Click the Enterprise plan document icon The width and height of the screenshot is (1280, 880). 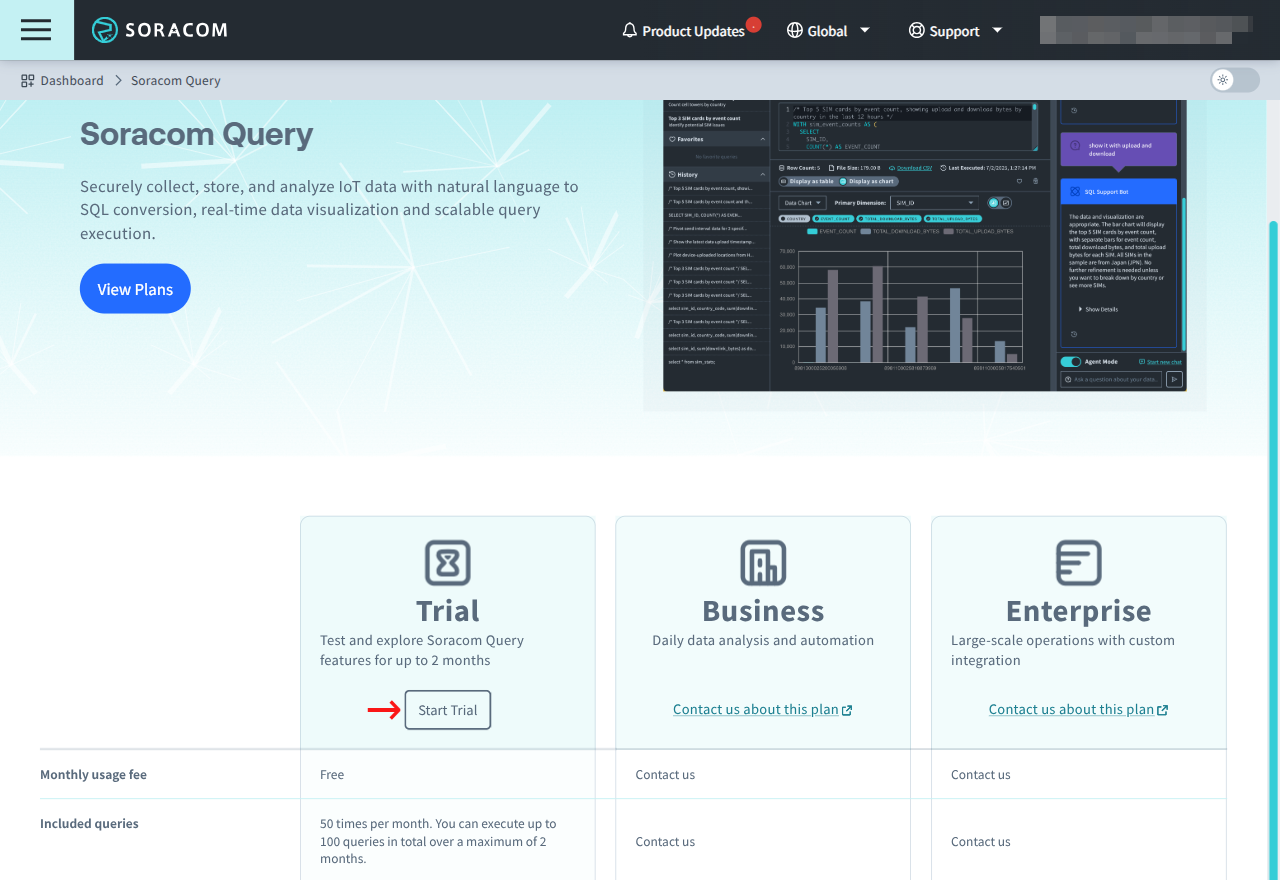(1078, 563)
